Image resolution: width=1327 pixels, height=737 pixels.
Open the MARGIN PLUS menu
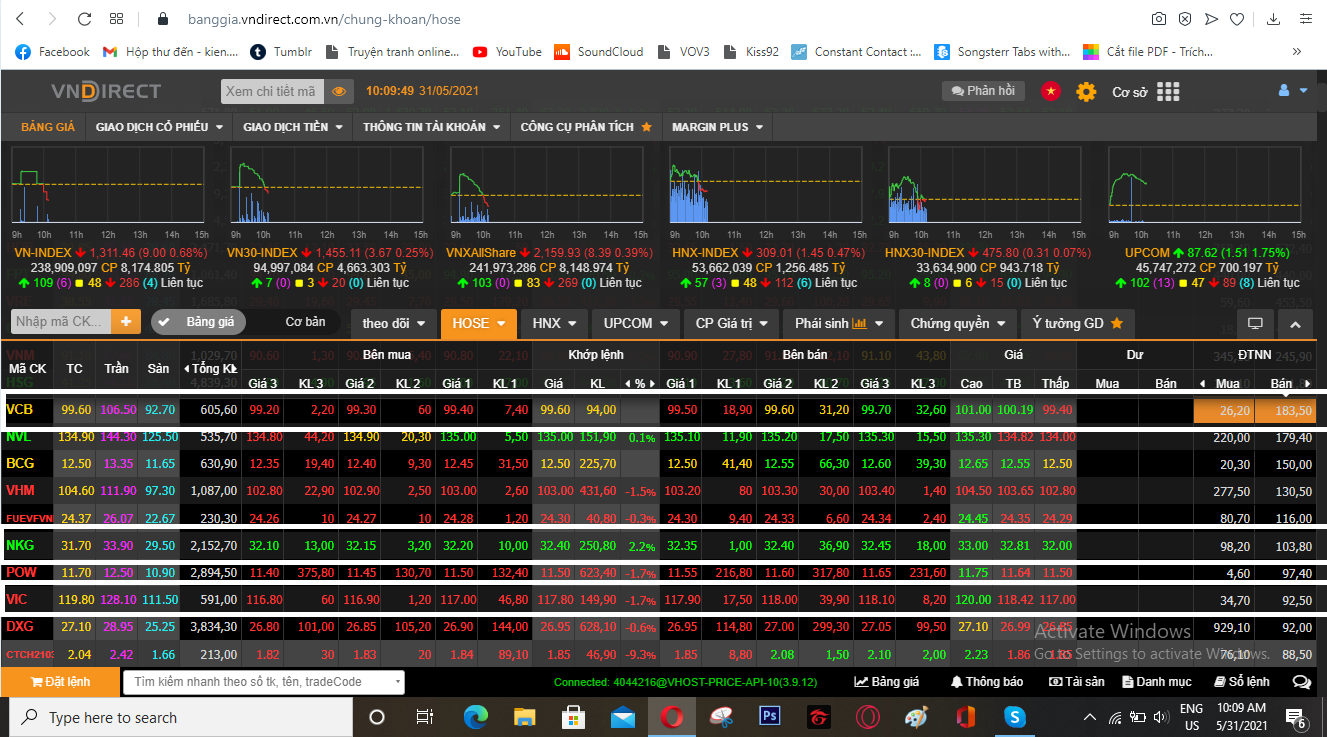click(x=717, y=127)
